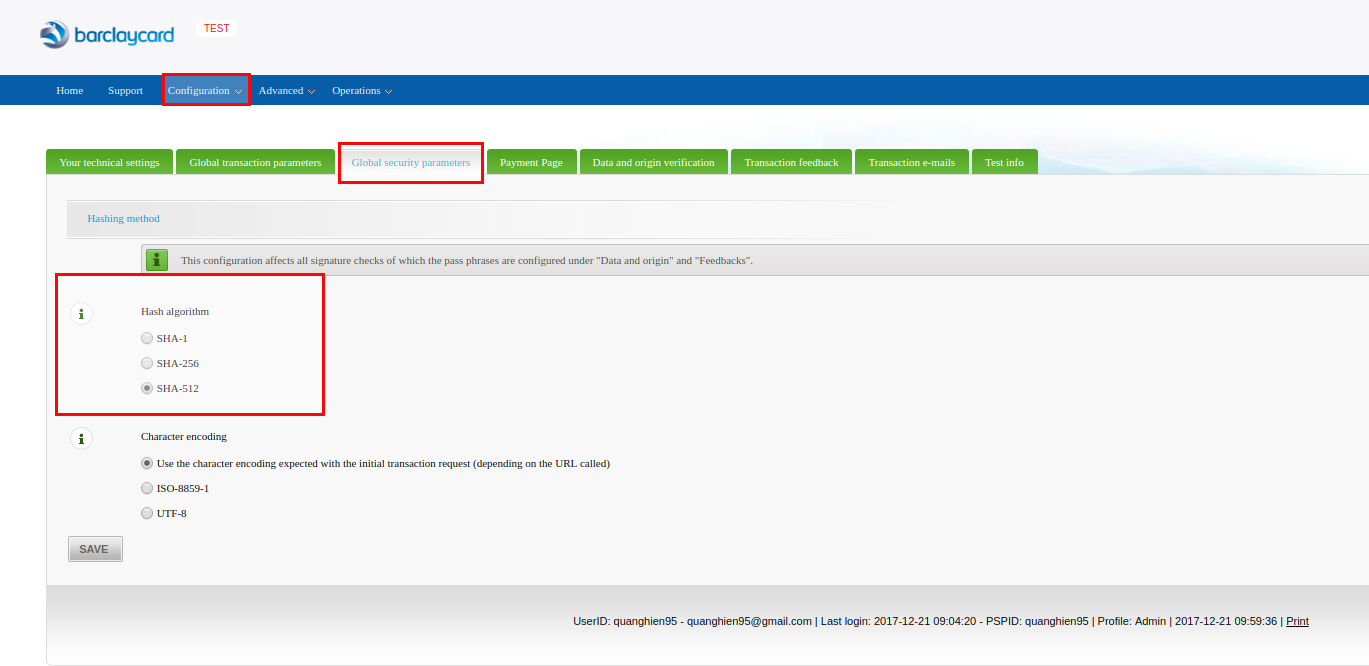Open Support in navigation bar

coord(125,90)
